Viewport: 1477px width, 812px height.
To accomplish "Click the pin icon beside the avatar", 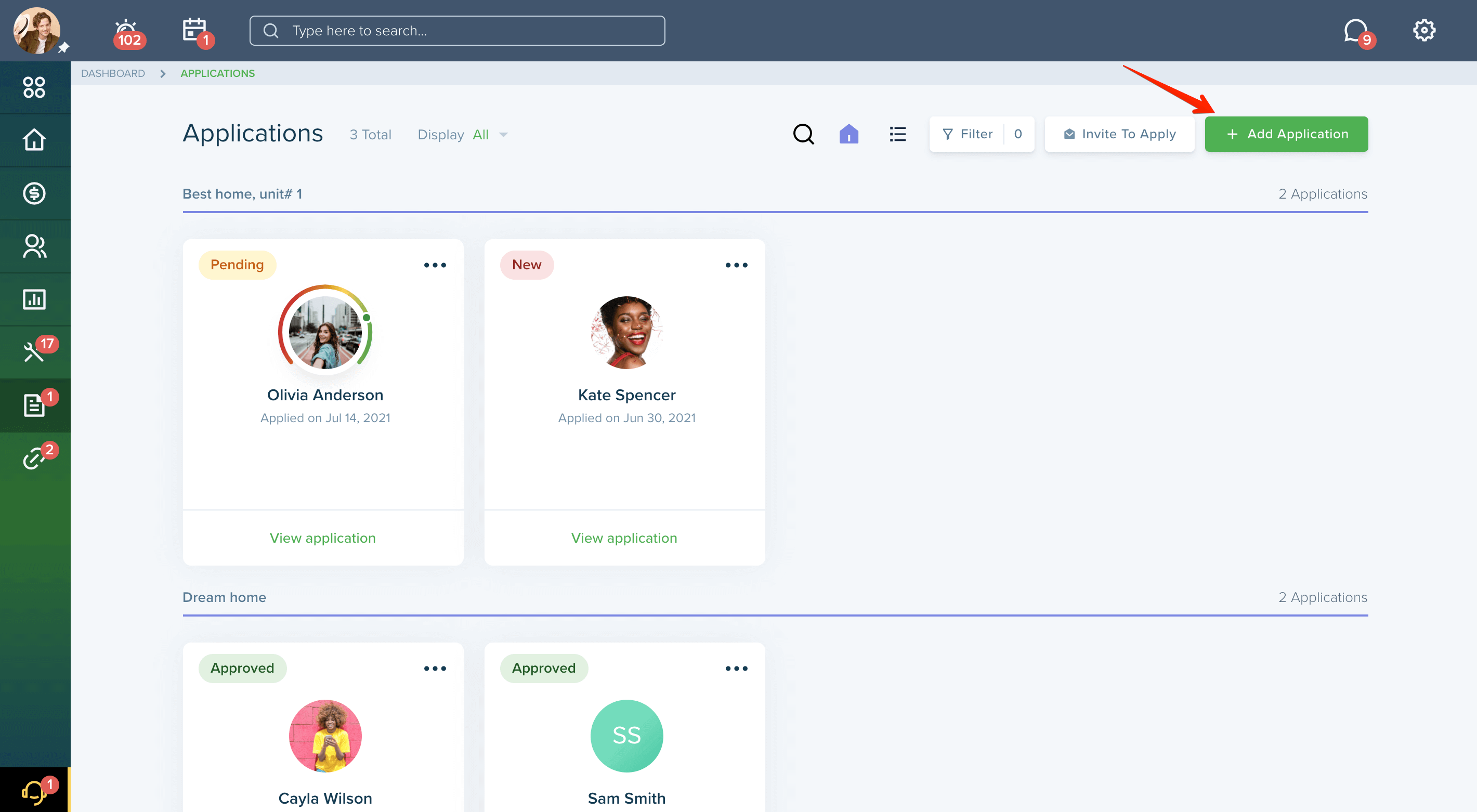I will click(x=63, y=48).
